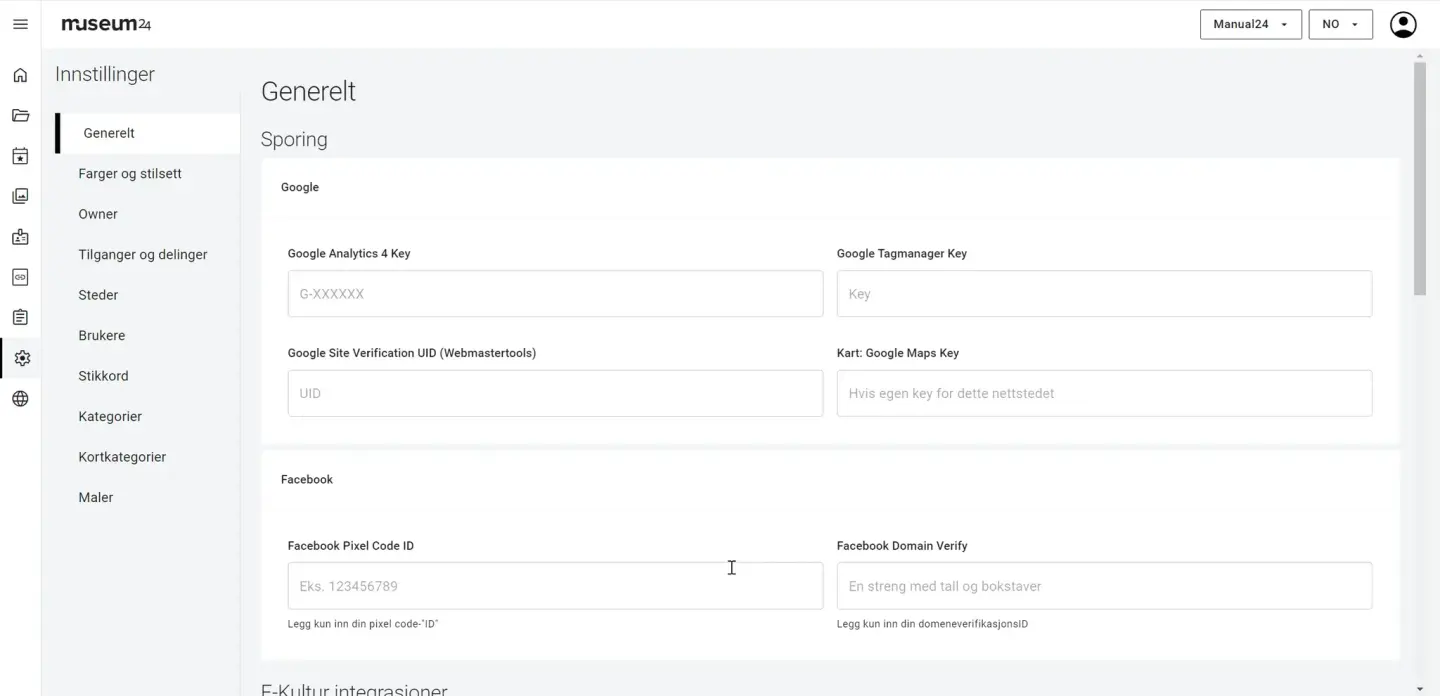Click the link box icon in sidebar

[x=20, y=277]
